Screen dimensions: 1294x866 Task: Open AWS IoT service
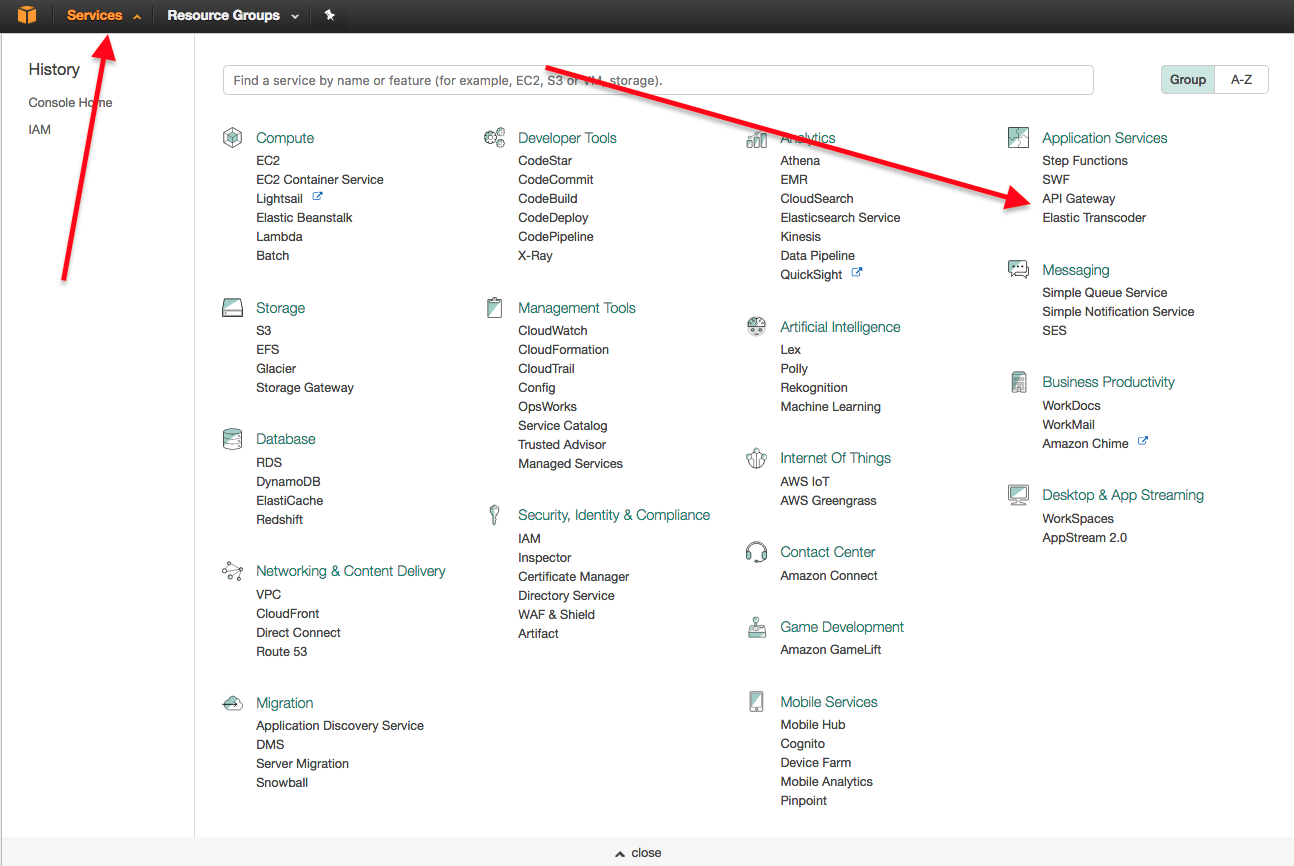click(x=805, y=482)
